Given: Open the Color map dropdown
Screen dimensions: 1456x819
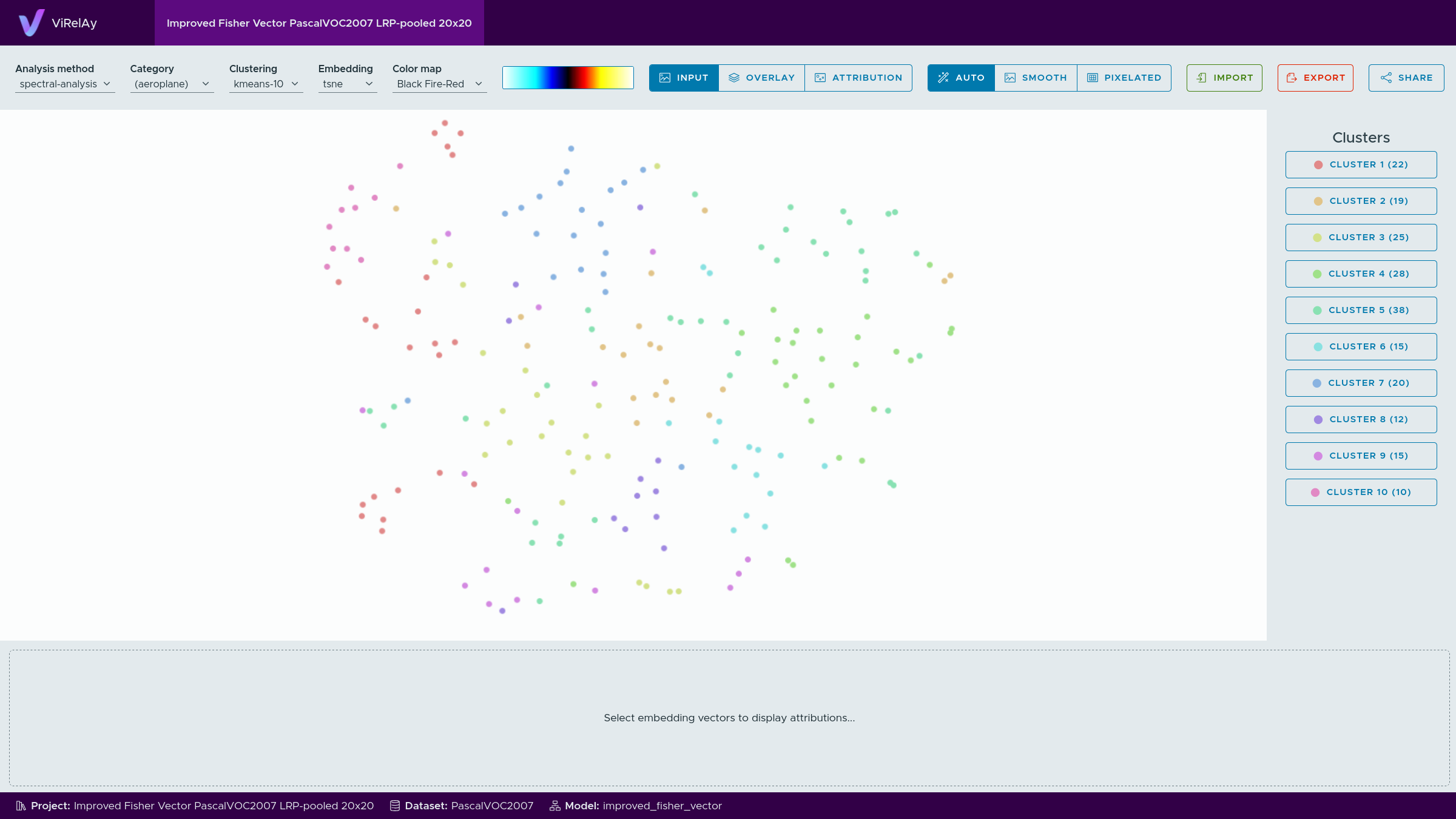Looking at the screenshot, I should pyautogui.click(x=439, y=84).
